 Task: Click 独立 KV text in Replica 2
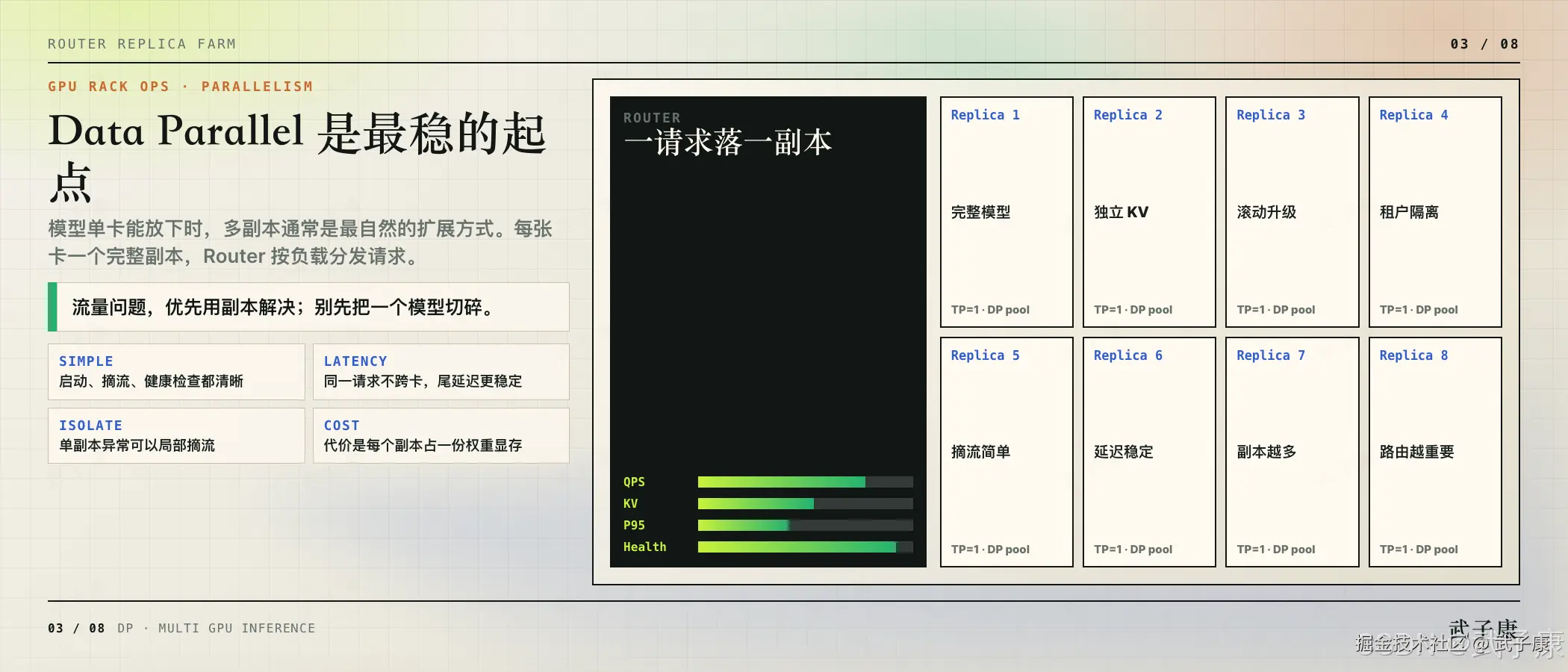(1121, 212)
